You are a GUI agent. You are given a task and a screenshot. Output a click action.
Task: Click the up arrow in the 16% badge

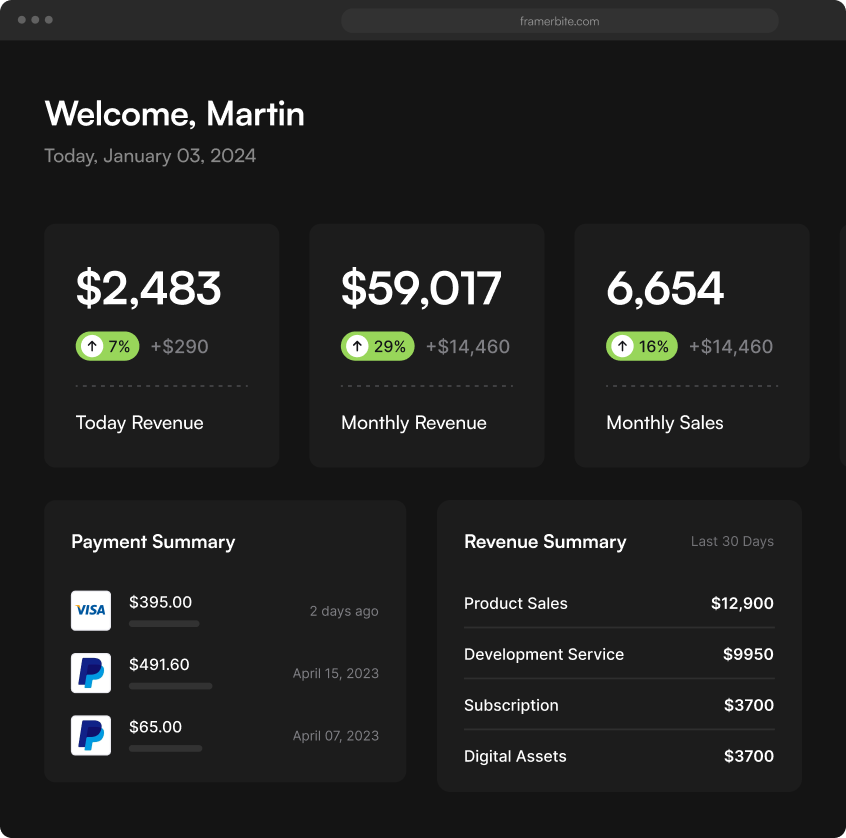pos(622,346)
